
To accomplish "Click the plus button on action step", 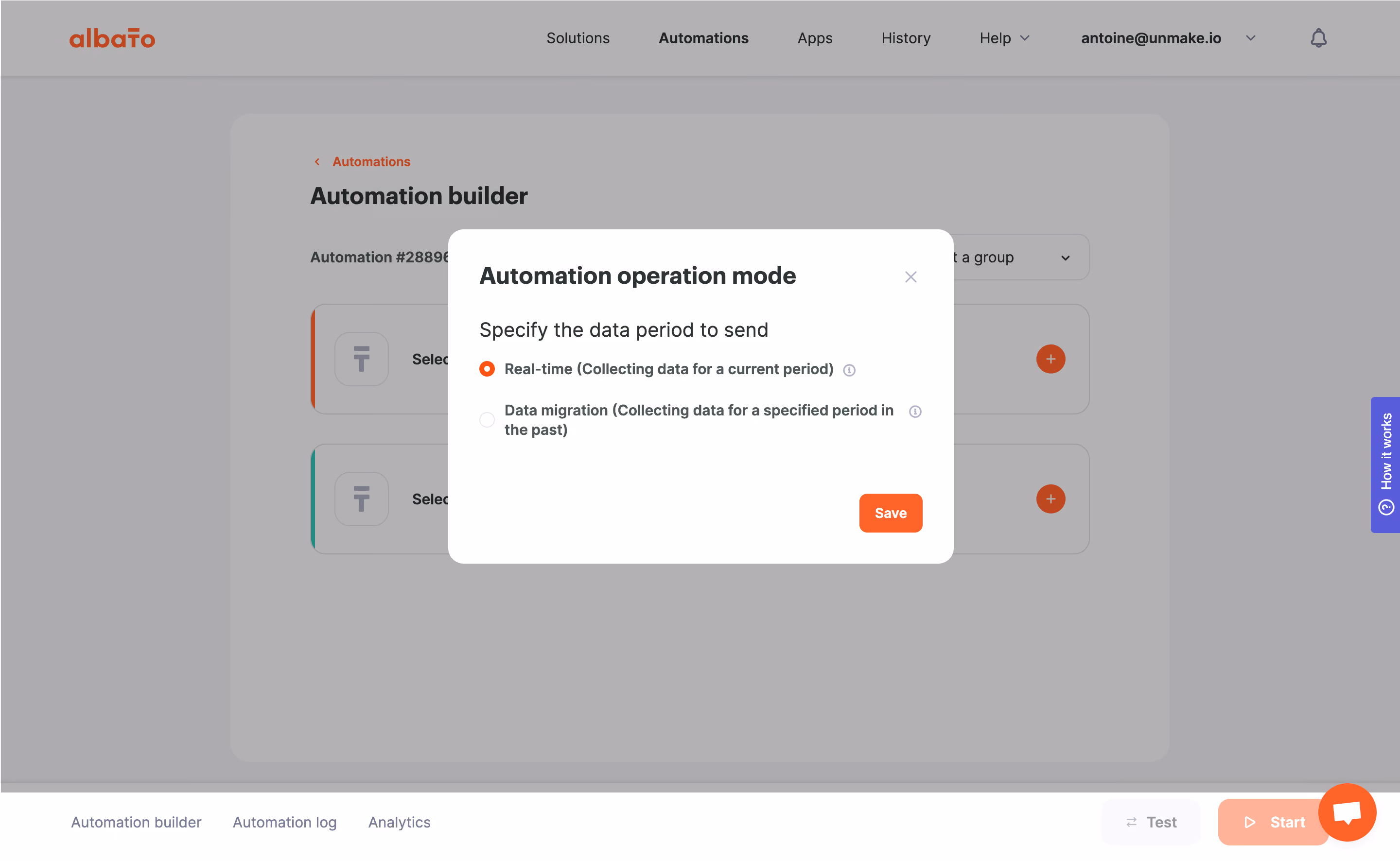I will pyautogui.click(x=1050, y=499).
